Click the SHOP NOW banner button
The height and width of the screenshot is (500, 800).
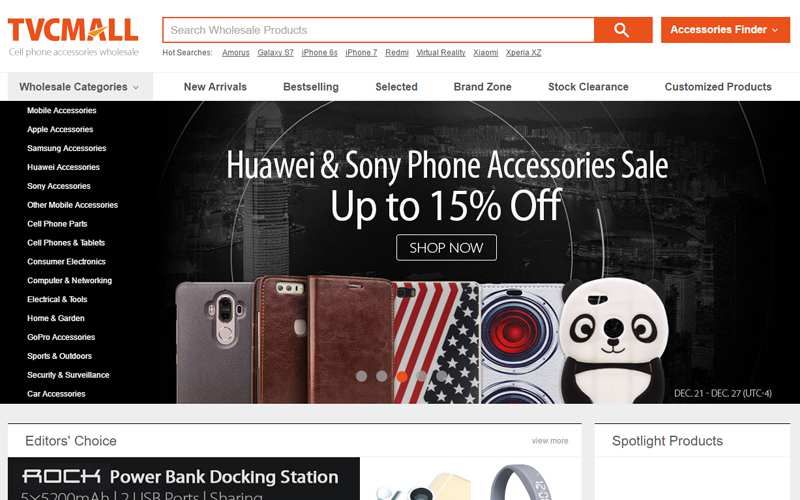coord(446,247)
